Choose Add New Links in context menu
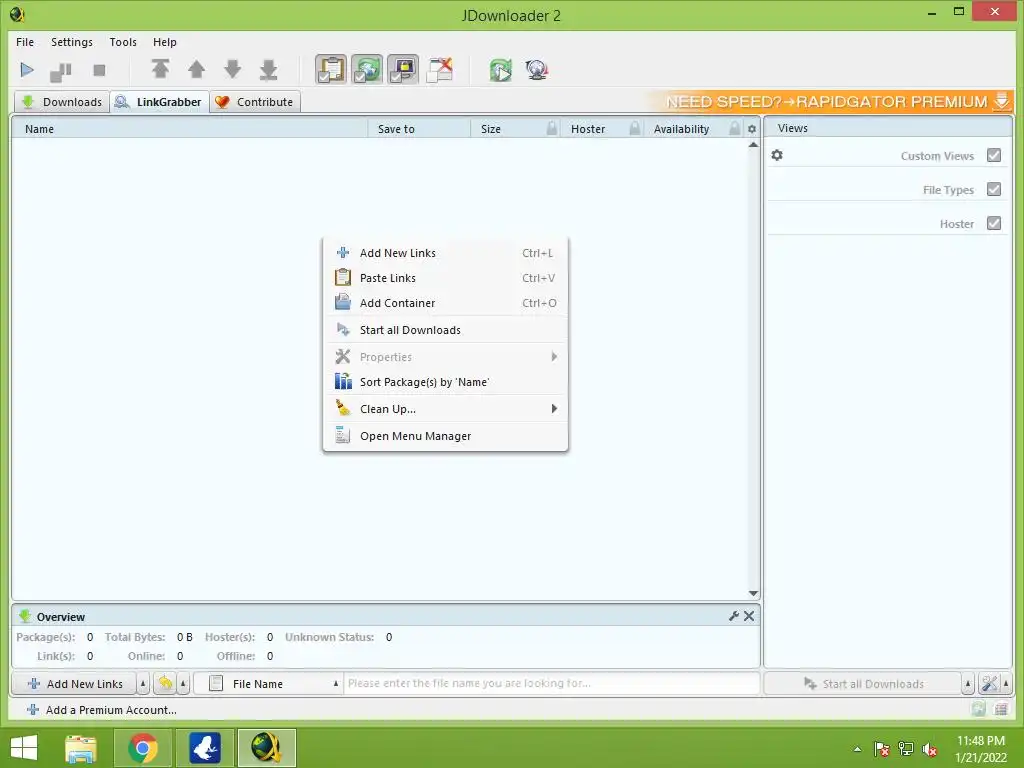The width and height of the screenshot is (1024, 768). coord(445,253)
